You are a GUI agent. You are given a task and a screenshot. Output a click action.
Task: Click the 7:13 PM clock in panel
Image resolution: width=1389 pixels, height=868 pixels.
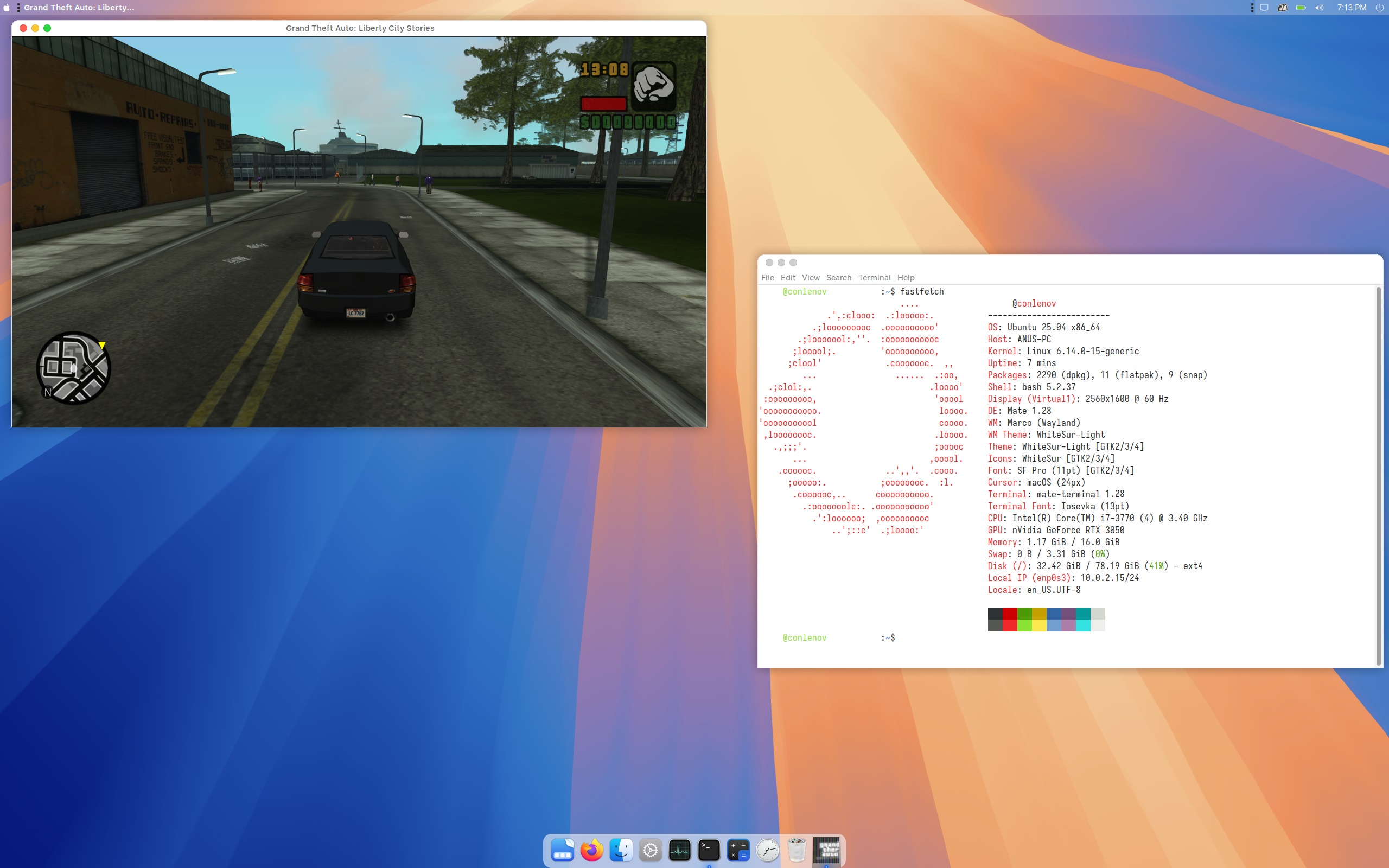[x=1352, y=8]
